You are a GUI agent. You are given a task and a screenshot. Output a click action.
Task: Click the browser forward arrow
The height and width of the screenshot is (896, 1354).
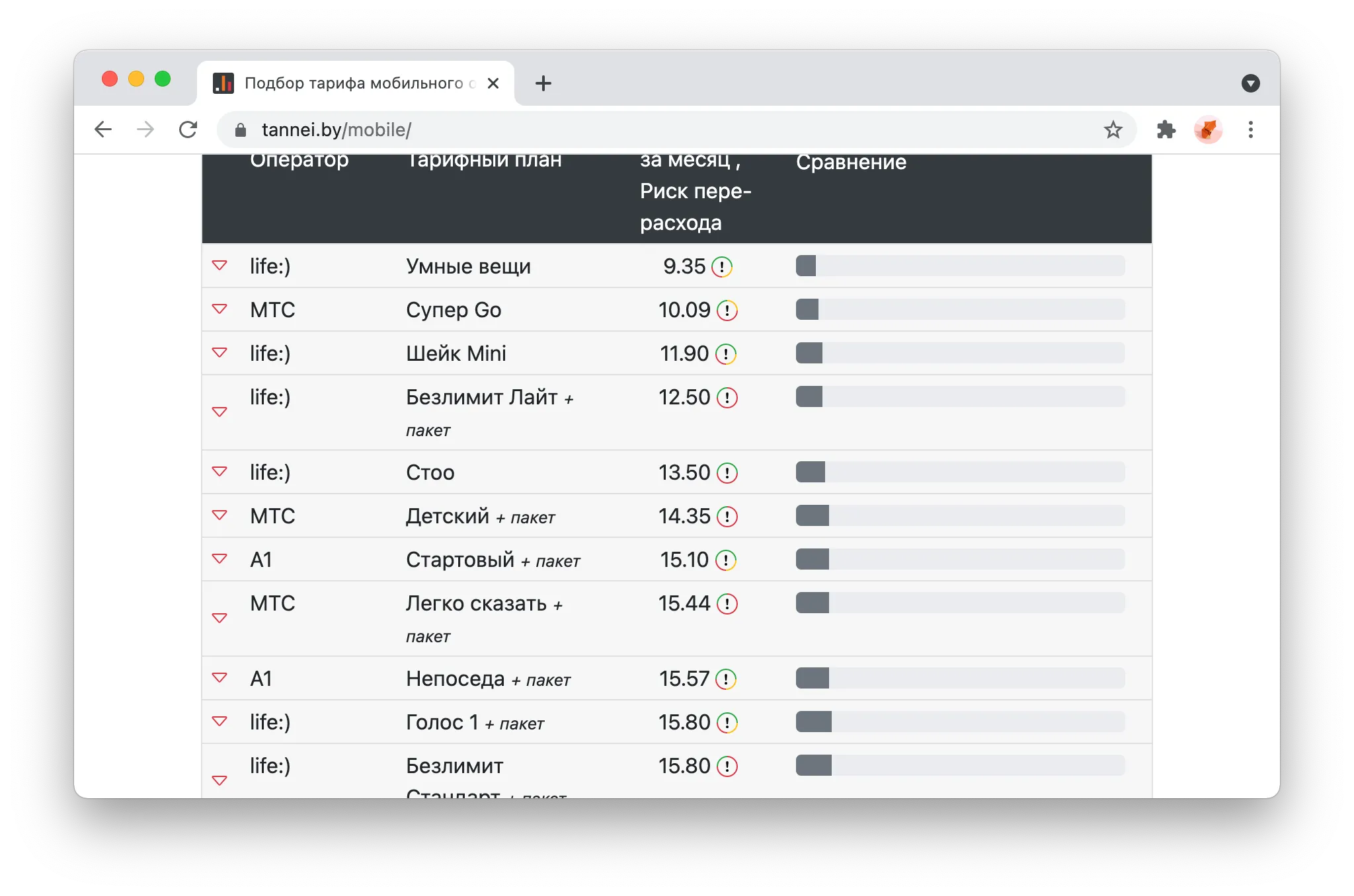[x=145, y=130]
